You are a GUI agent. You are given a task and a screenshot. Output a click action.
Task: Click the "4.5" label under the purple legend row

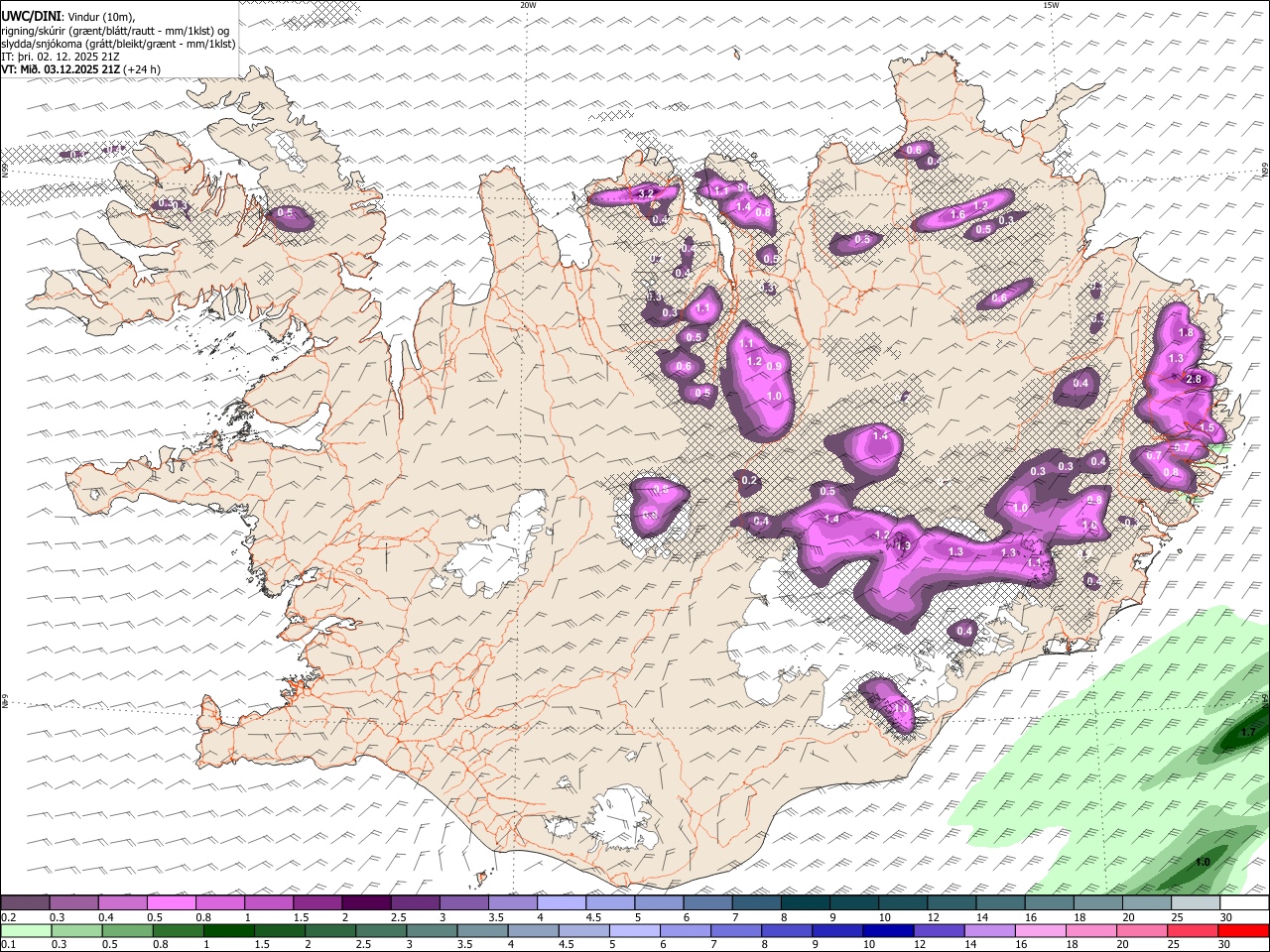point(593,917)
